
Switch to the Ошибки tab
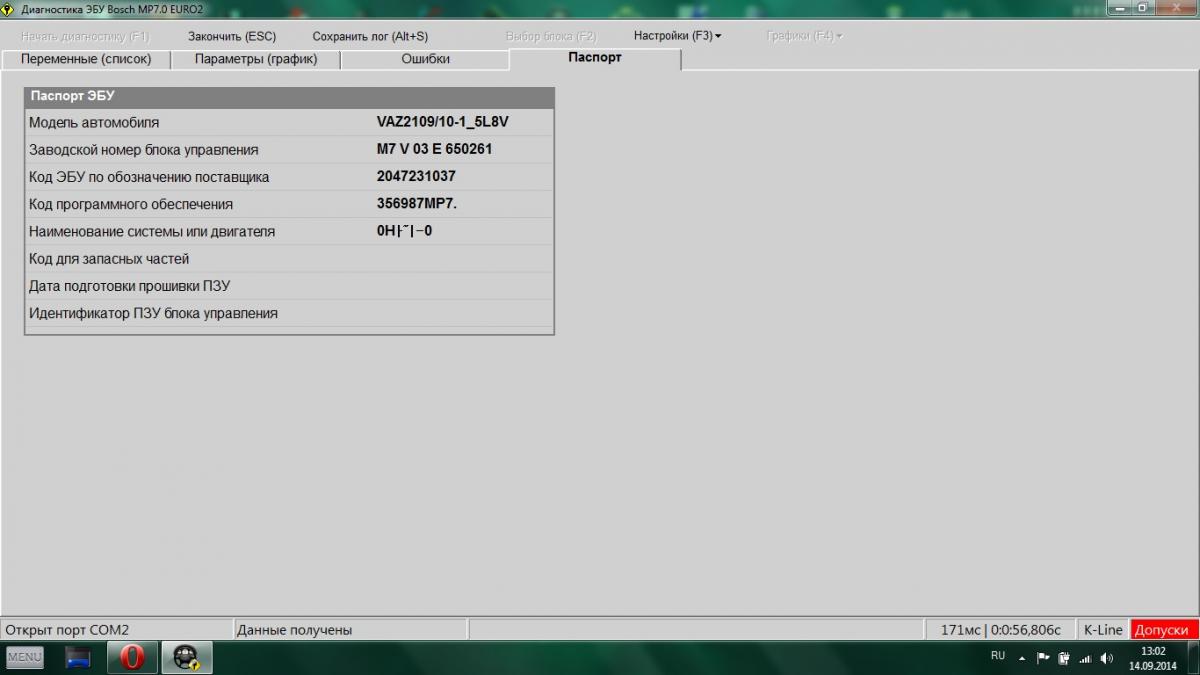click(x=425, y=59)
